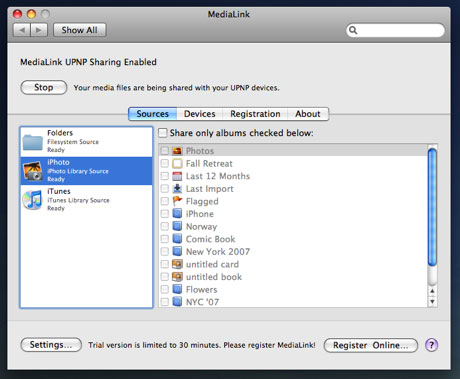Check the Comic Book checkbox
Image resolution: width=460 pixels, height=379 pixels.
click(x=165, y=239)
